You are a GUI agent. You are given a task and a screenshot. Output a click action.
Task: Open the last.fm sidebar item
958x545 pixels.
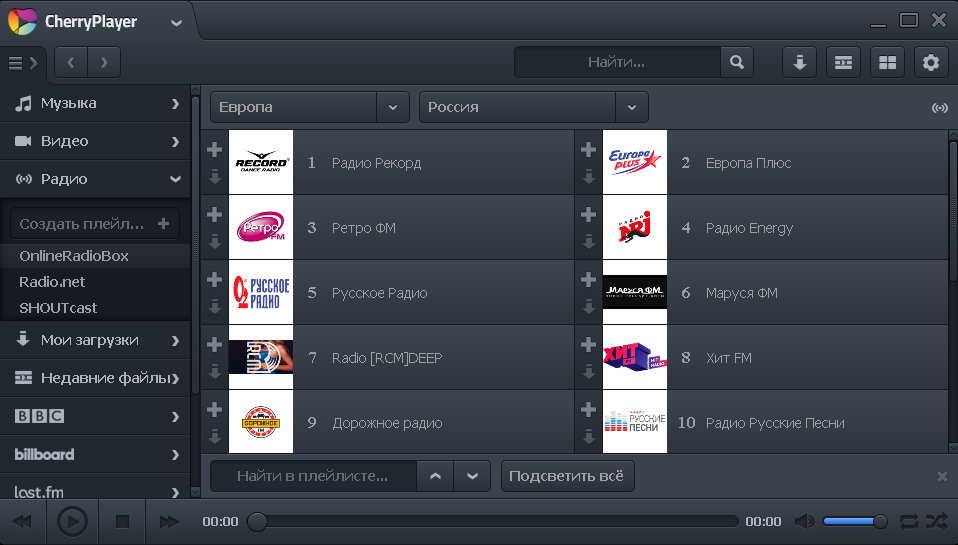pos(95,488)
